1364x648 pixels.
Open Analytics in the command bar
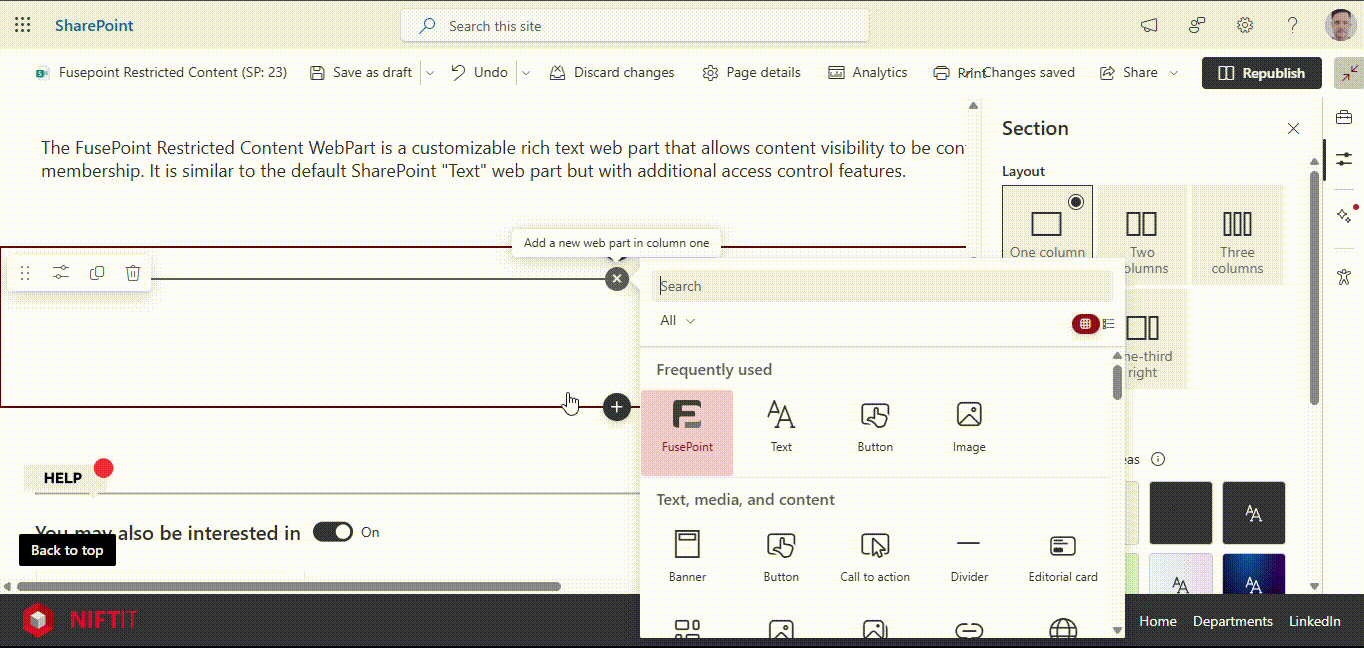click(866, 73)
